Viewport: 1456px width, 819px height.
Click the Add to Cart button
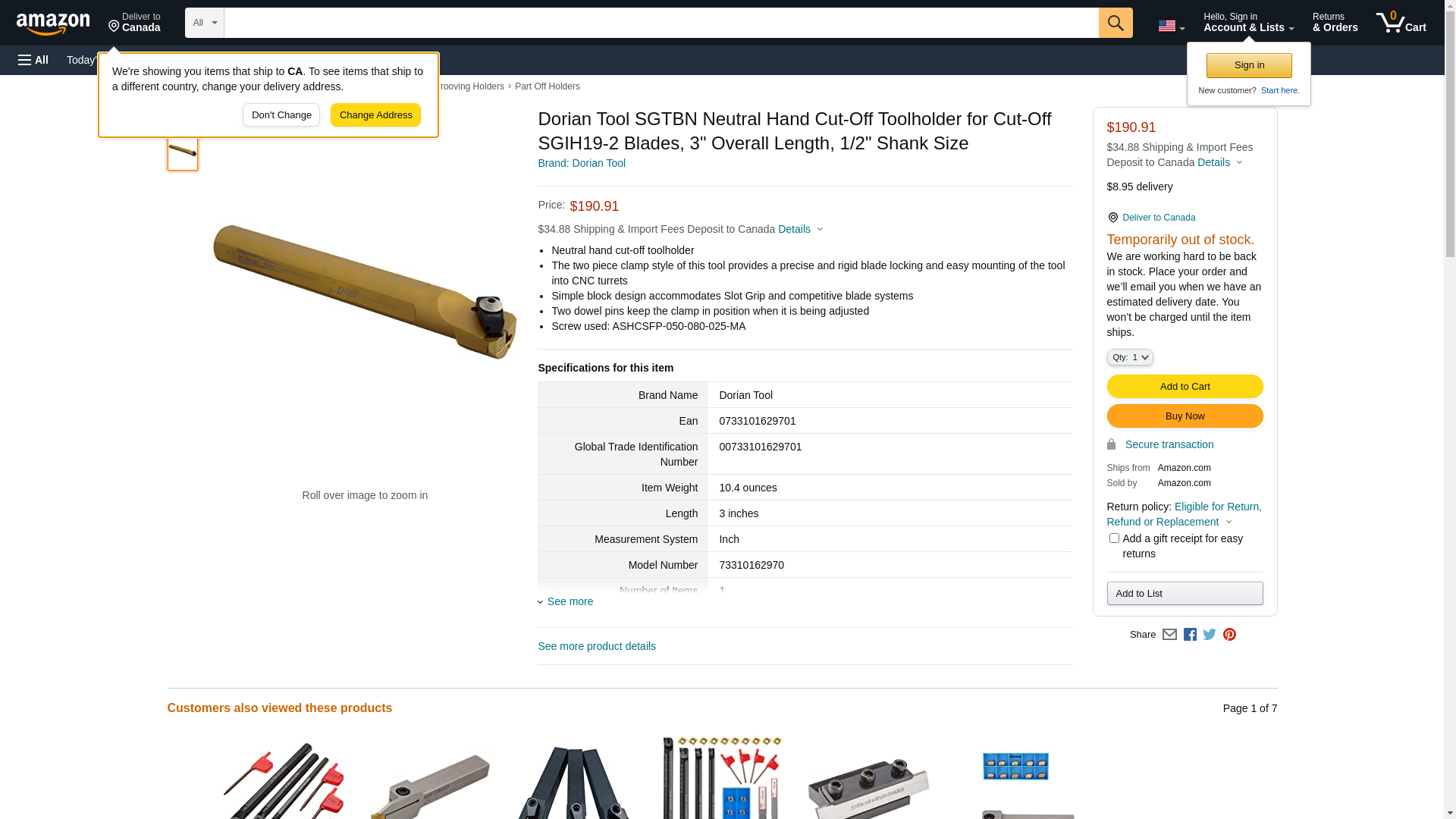click(x=1185, y=387)
